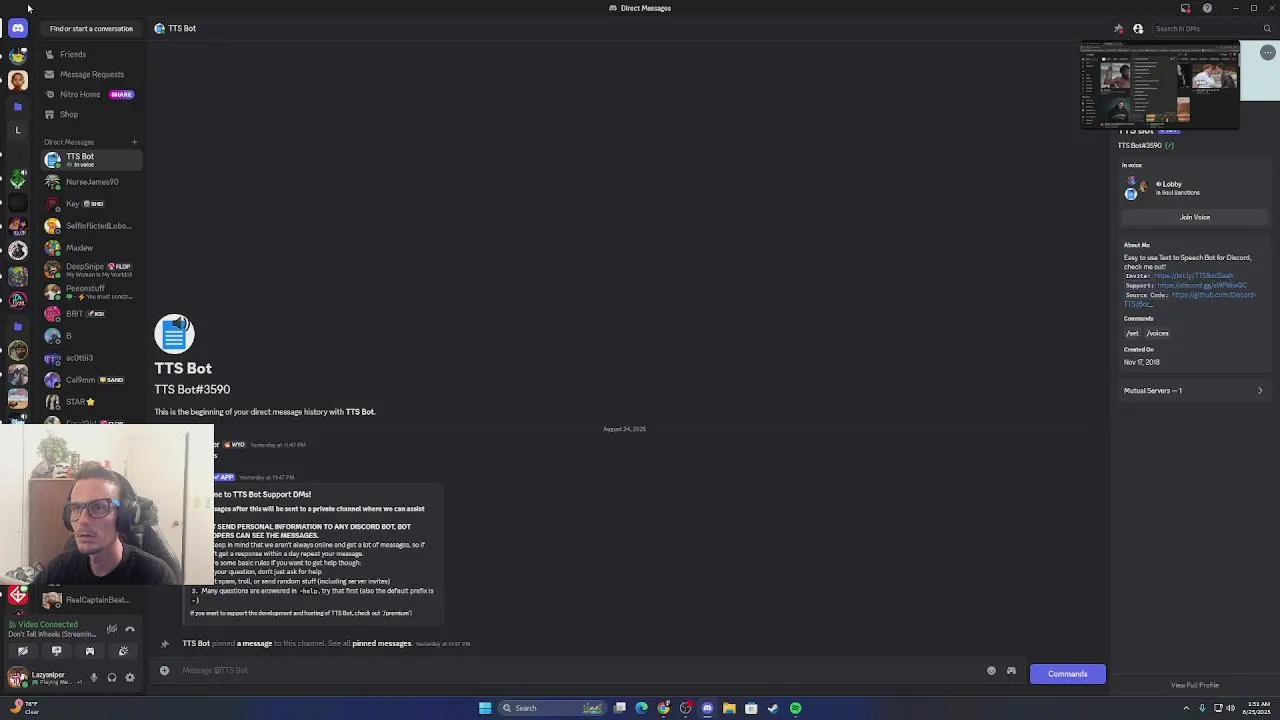Open pinned messages icon in header
Viewport: 1280px width, 720px height.
(x=1119, y=28)
